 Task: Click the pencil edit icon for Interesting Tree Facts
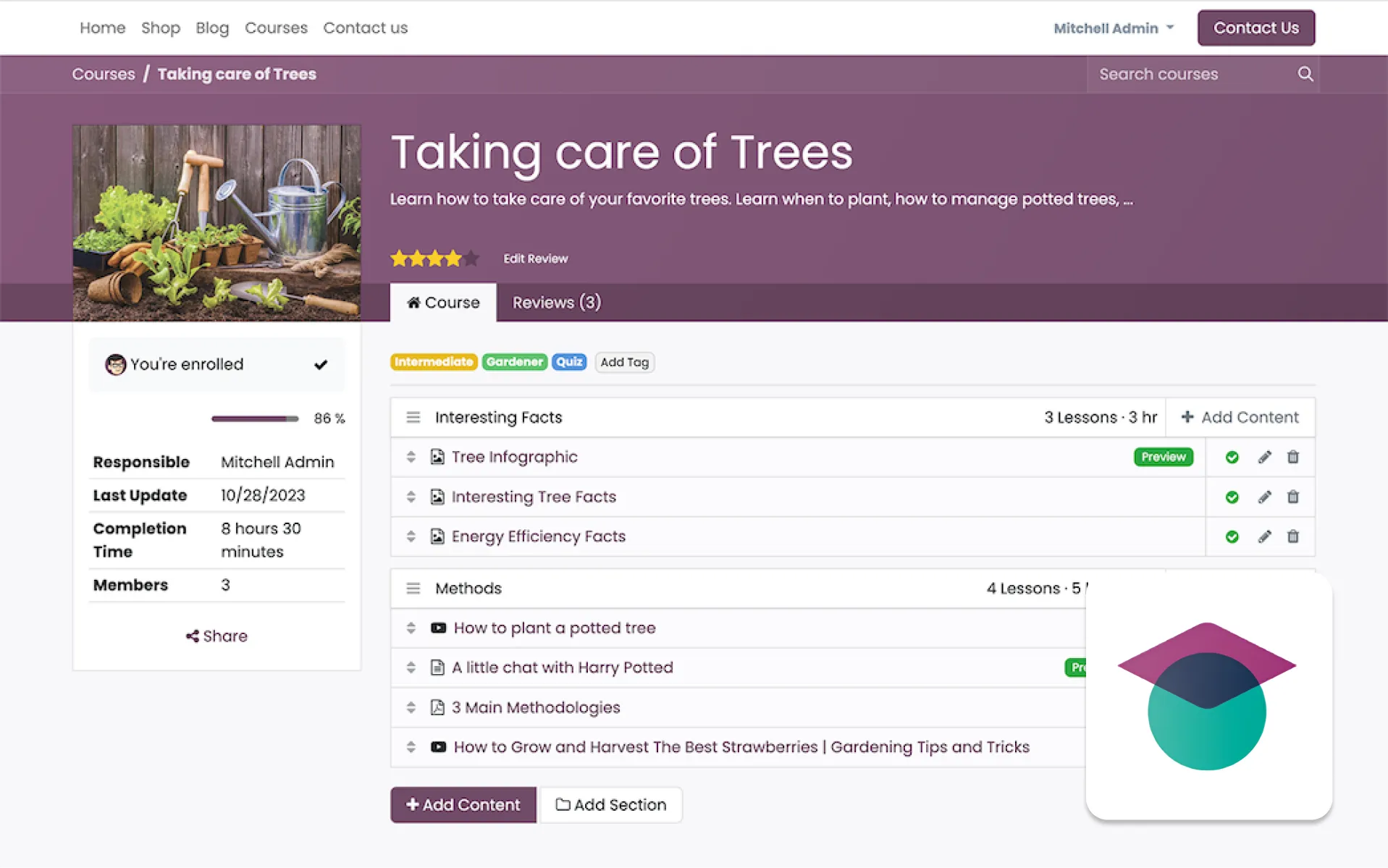coord(1264,497)
